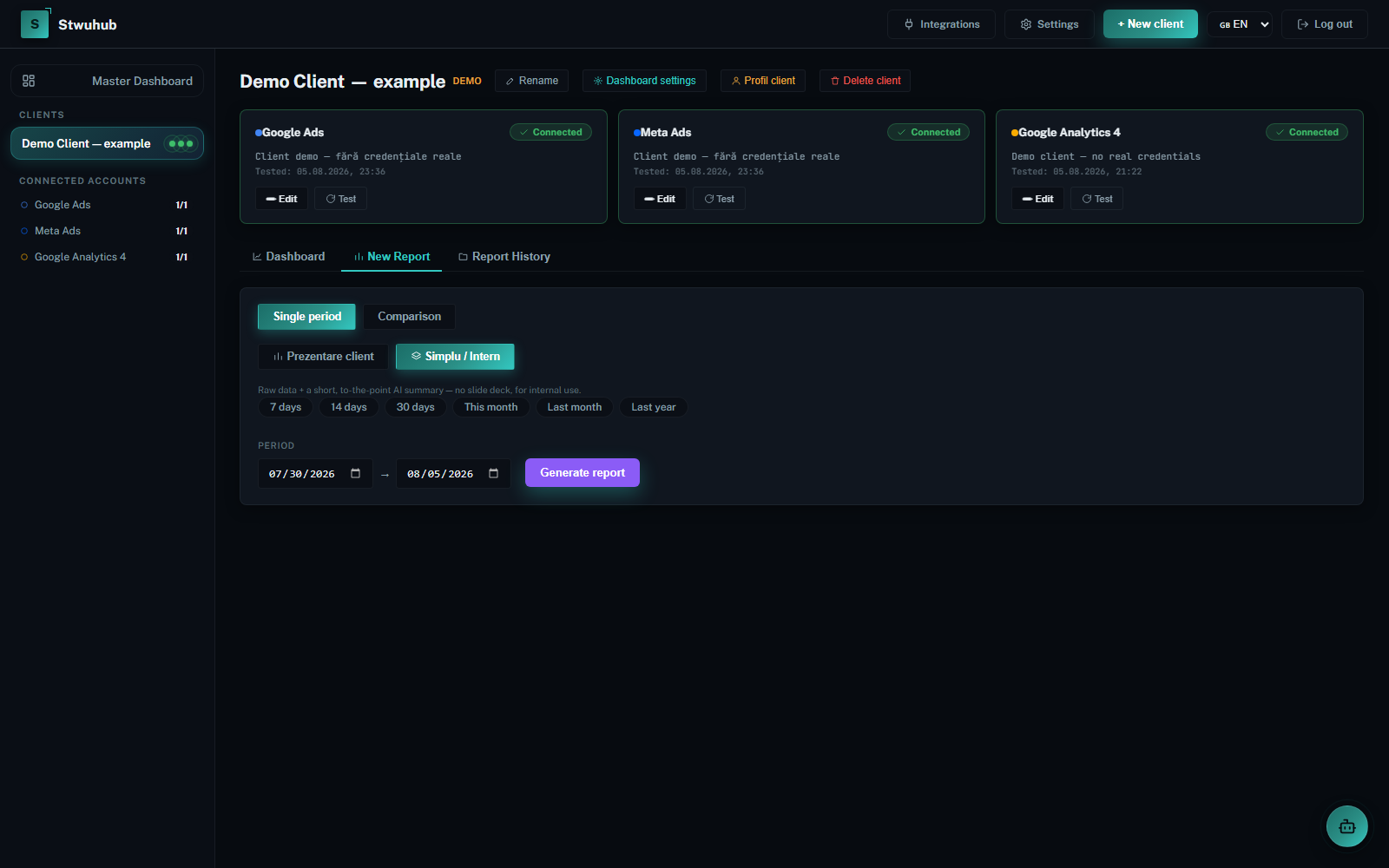Open Dashboard settings
This screenshot has width=1389, height=868.
pos(644,81)
